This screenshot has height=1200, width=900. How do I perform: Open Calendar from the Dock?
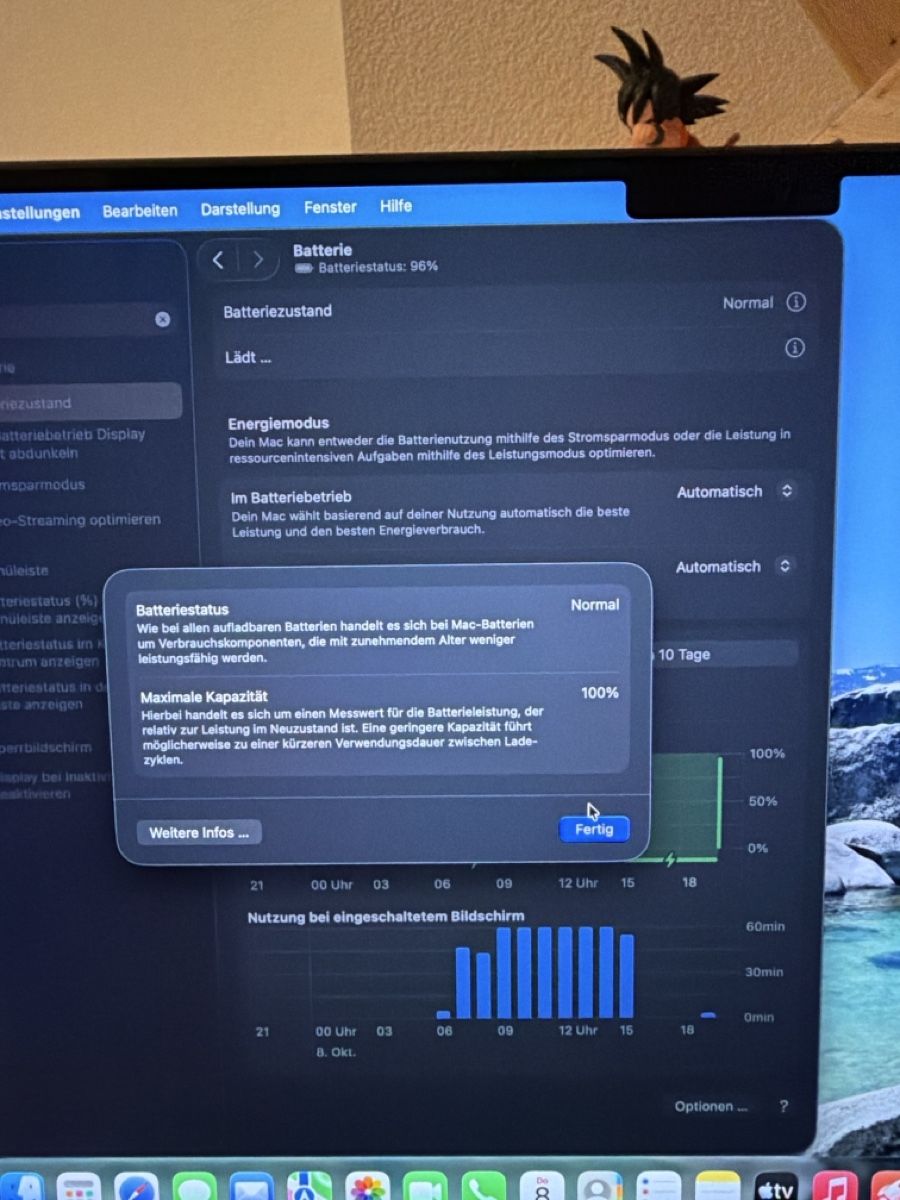[542, 1188]
